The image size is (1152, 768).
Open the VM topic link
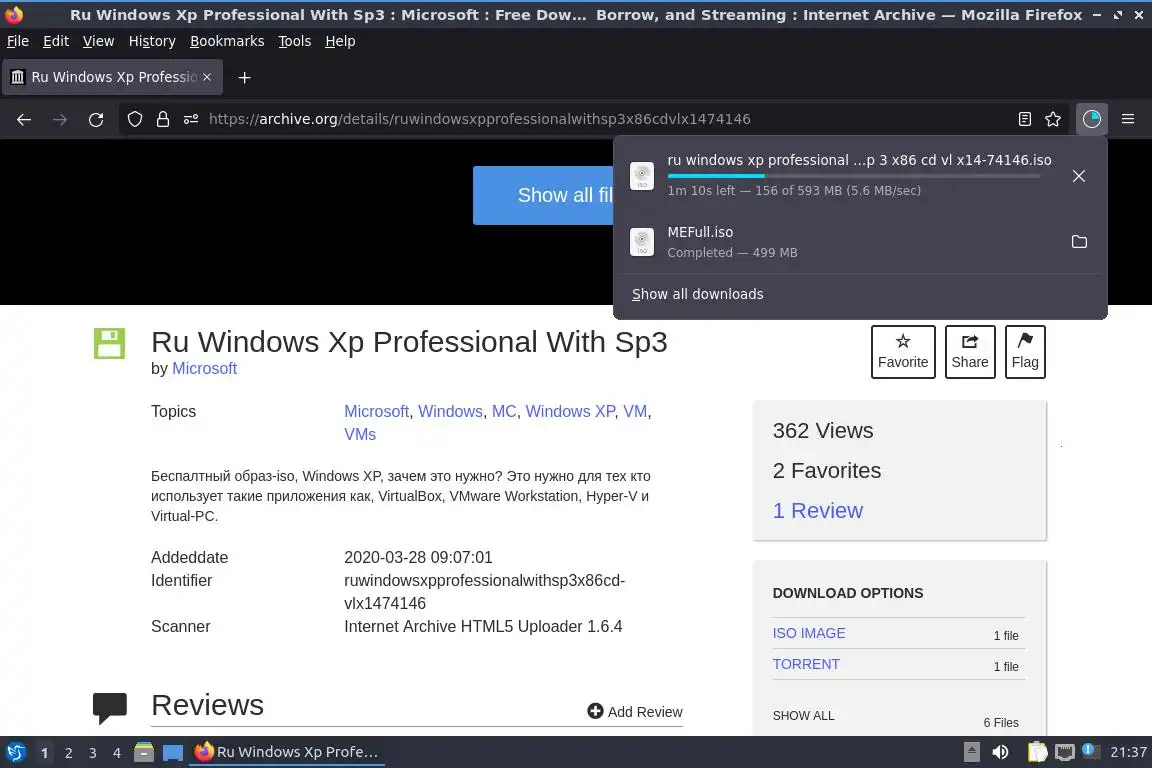point(635,412)
